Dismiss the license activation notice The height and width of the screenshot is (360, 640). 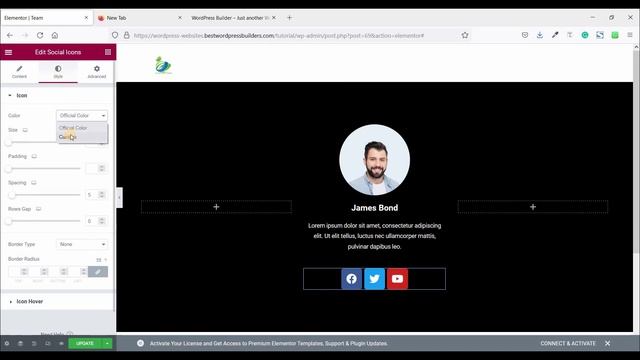pyautogui.click(x=607, y=344)
